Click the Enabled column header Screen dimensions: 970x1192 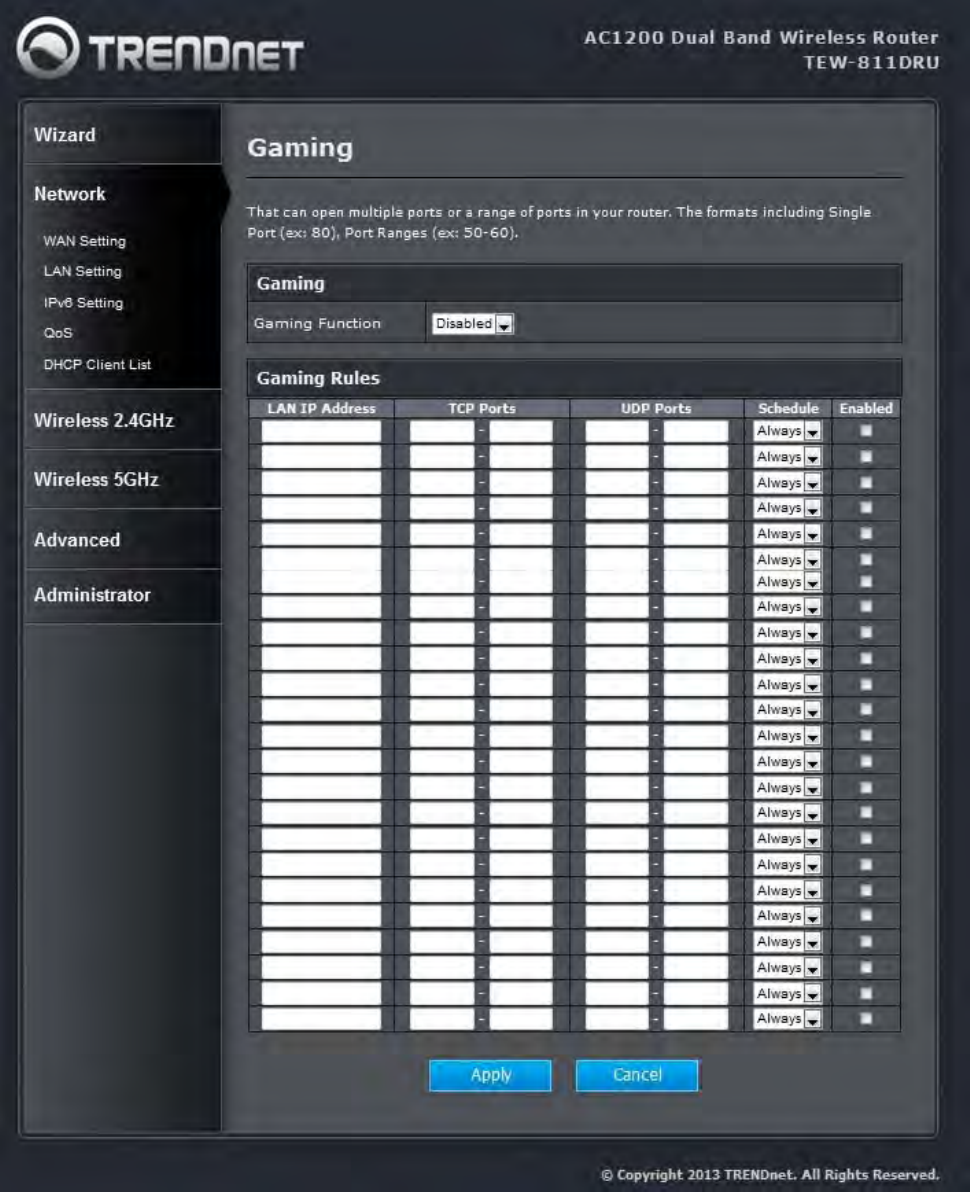point(866,409)
